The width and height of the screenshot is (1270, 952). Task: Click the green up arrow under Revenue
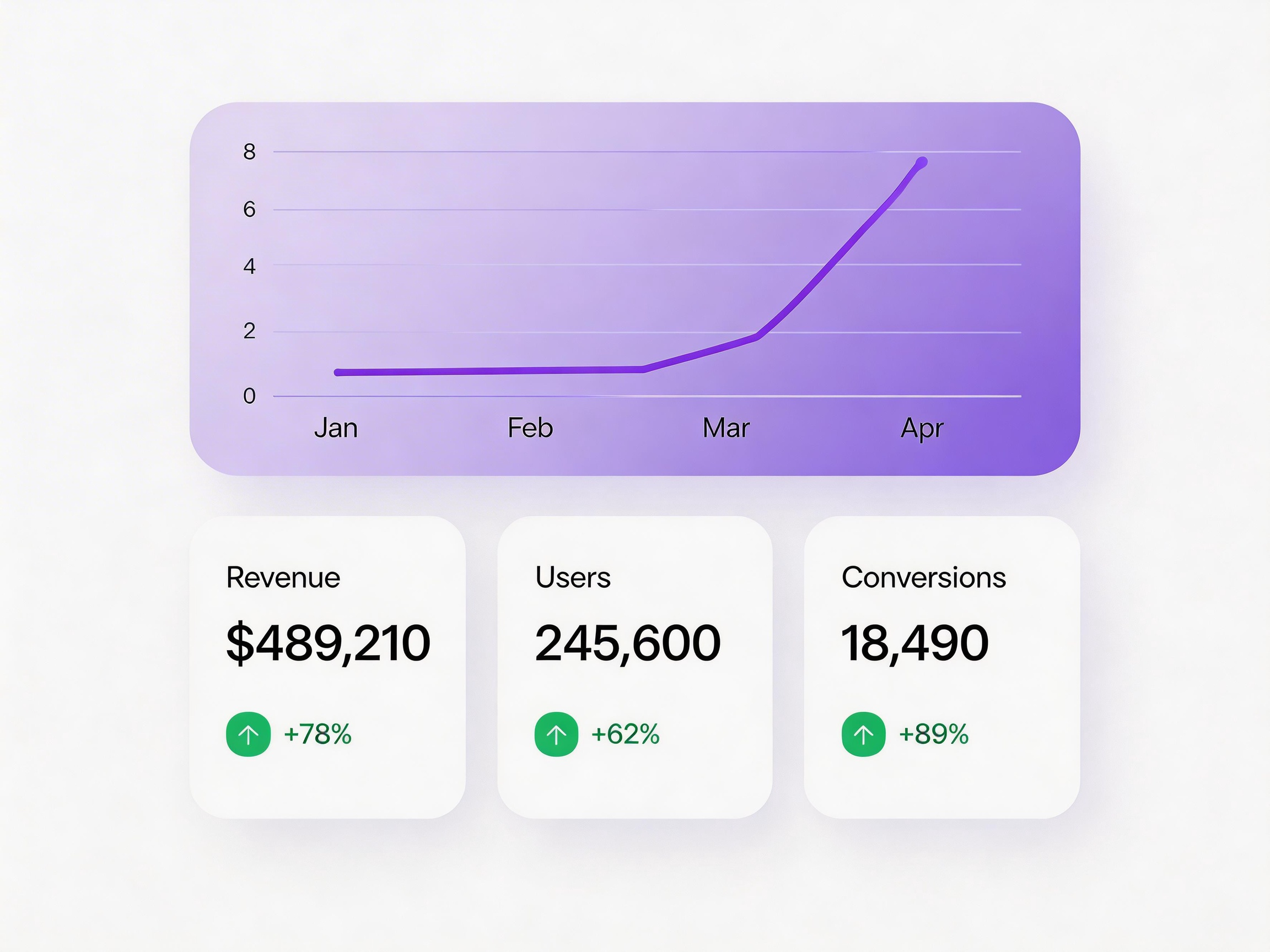point(248,734)
